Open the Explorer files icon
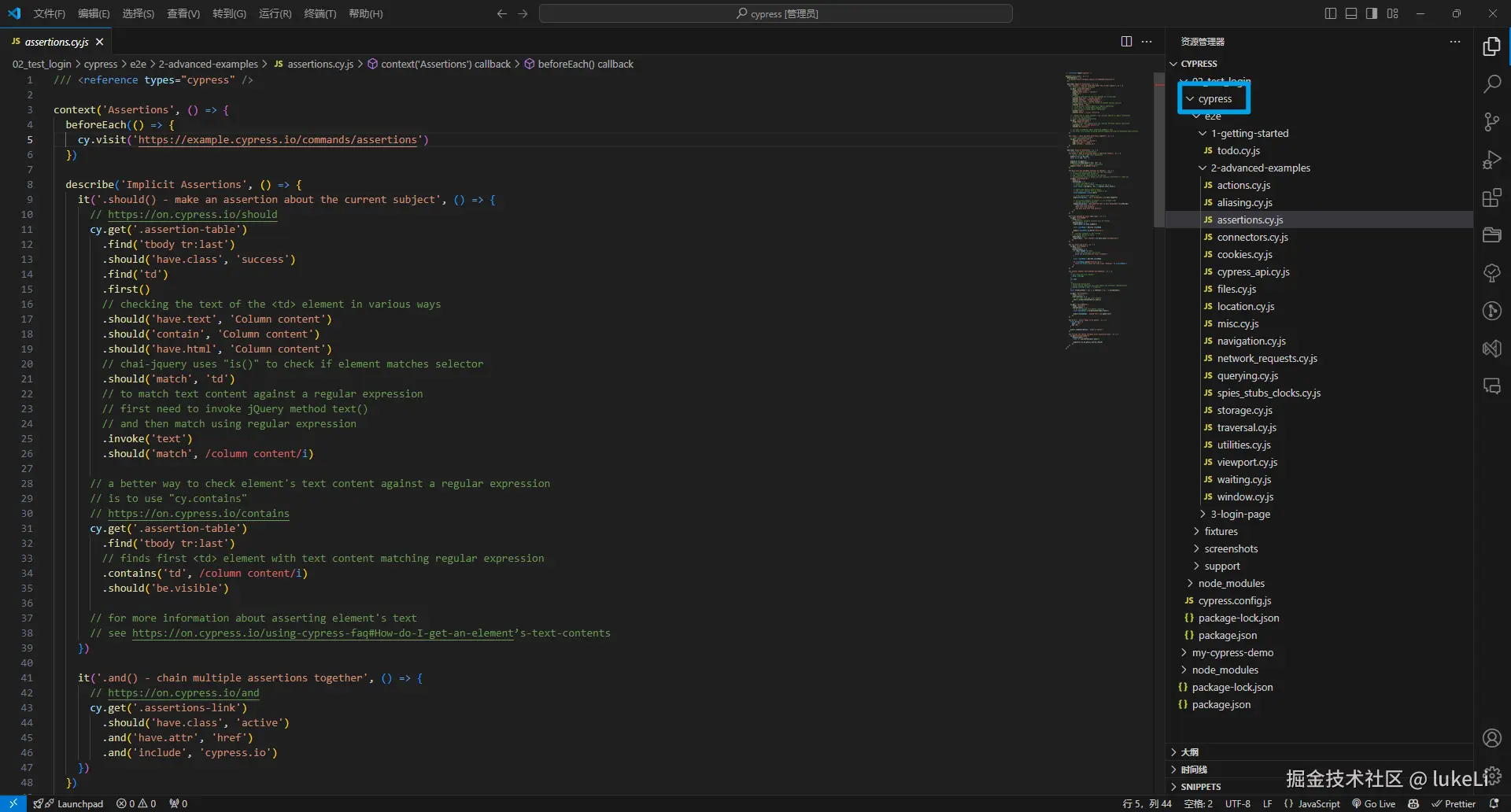The image size is (1511, 812). click(1491, 46)
